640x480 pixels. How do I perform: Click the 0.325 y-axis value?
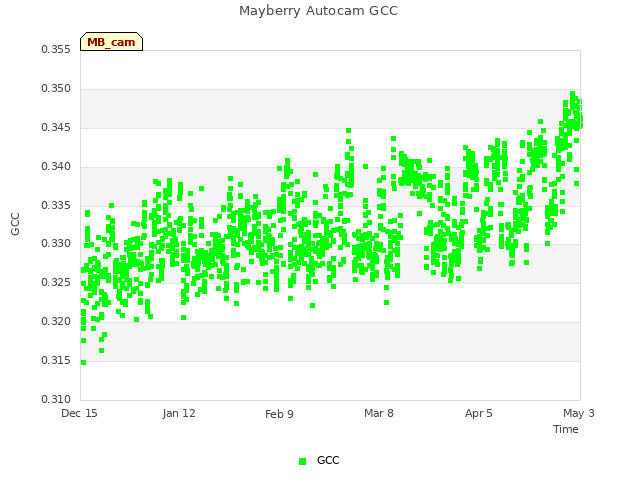click(x=56, y=282)
